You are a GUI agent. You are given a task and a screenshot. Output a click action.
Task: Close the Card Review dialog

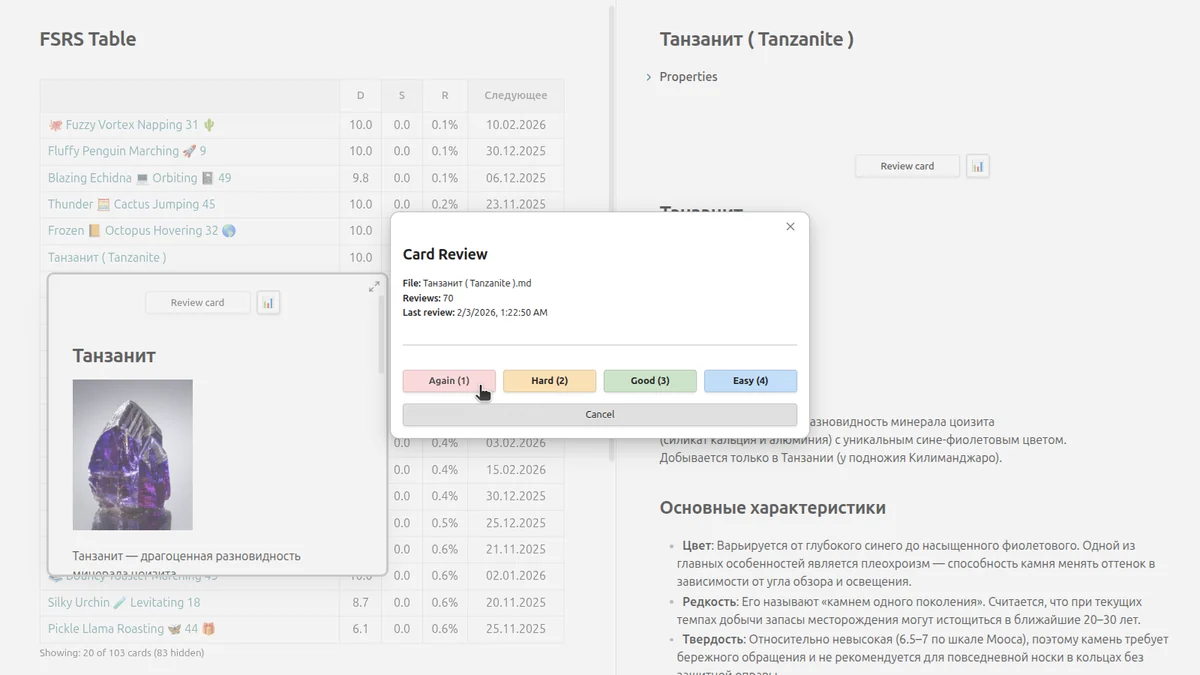[x=790, y=227]
